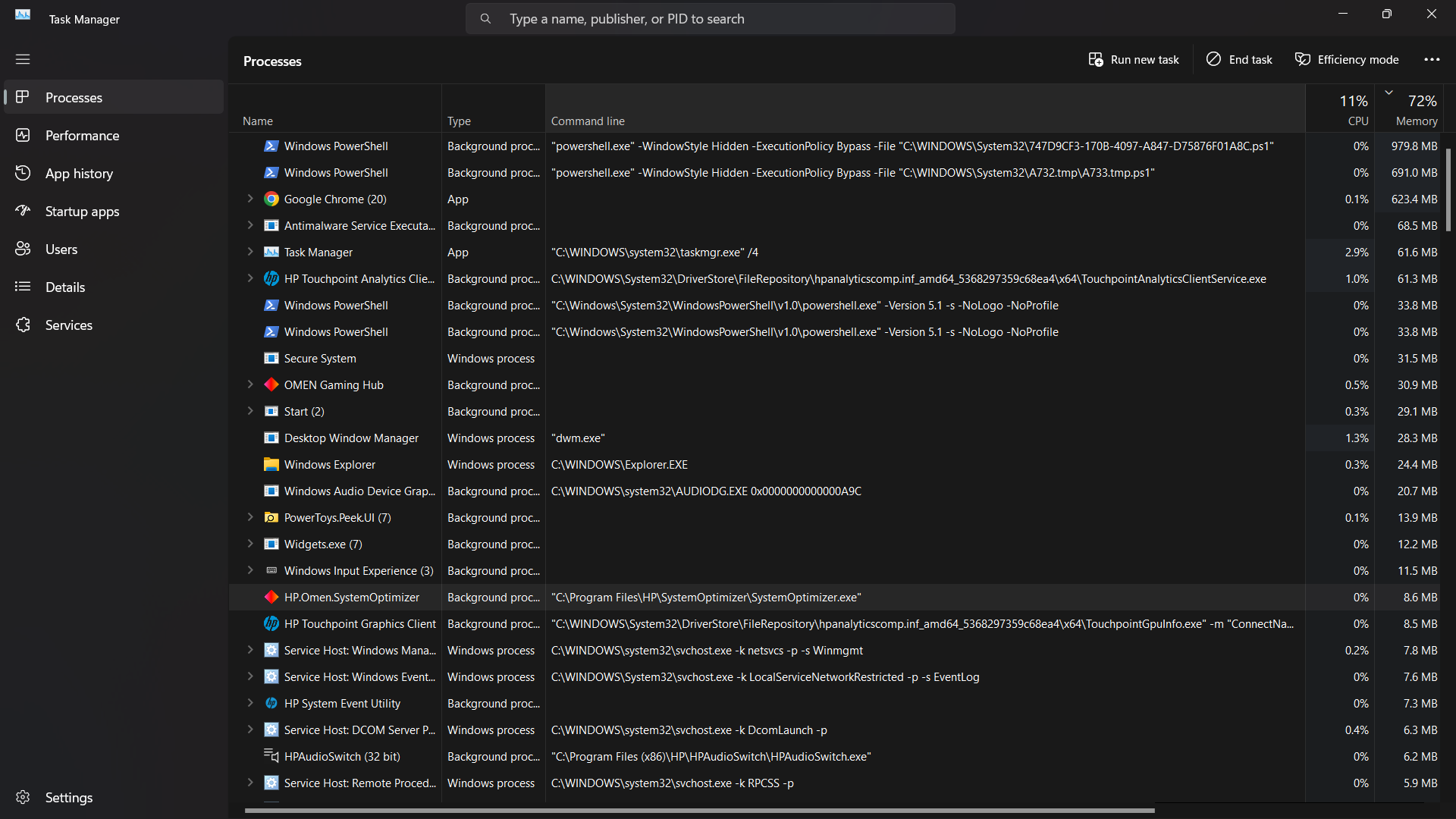Sort by the Command line column header
Viewport: 1456px width, 819px height.
[x=925, y=108]
